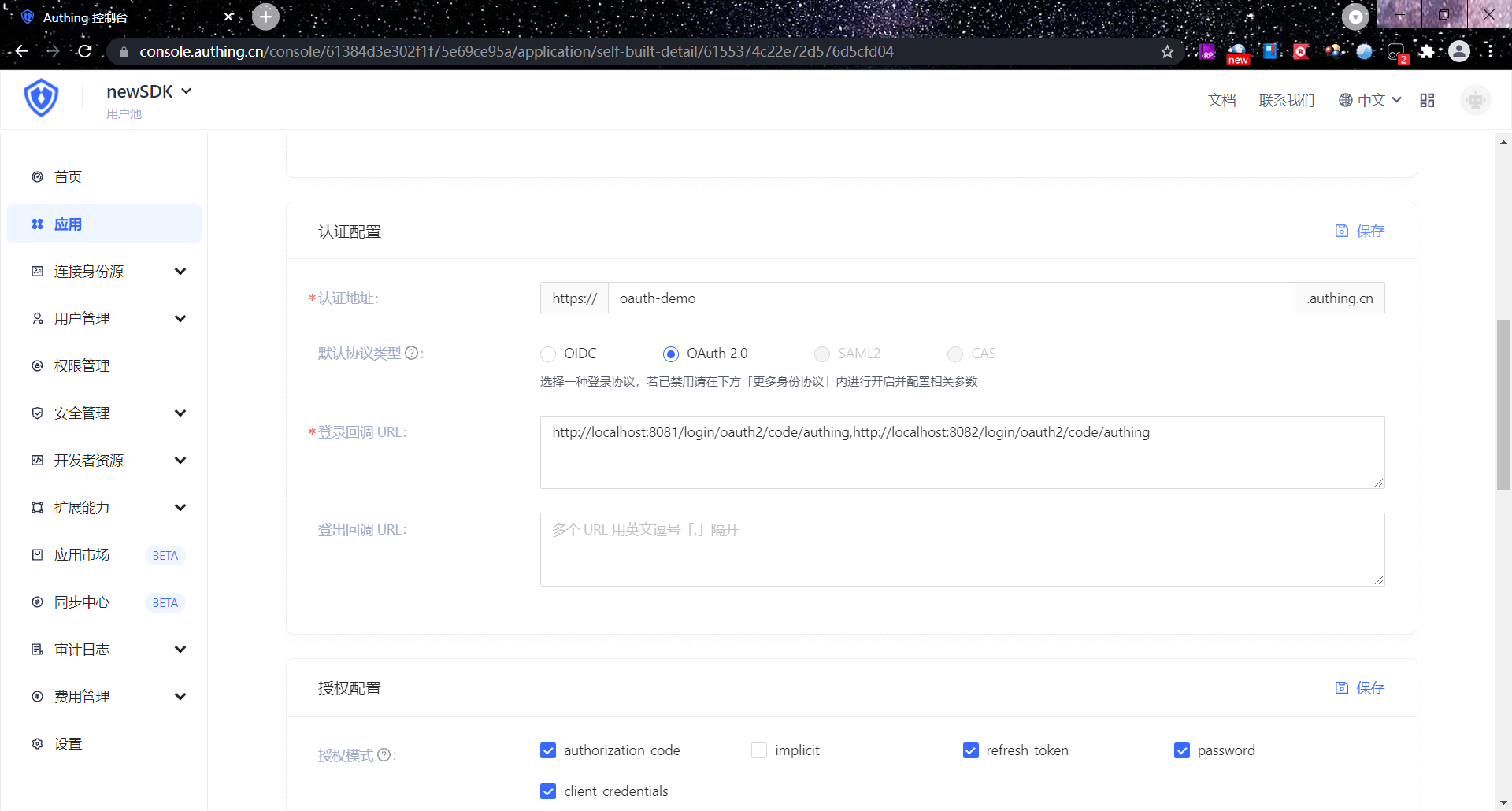Open the newSDK user pool switcher
The image size is (1512, 811).
tap(149, 91)
